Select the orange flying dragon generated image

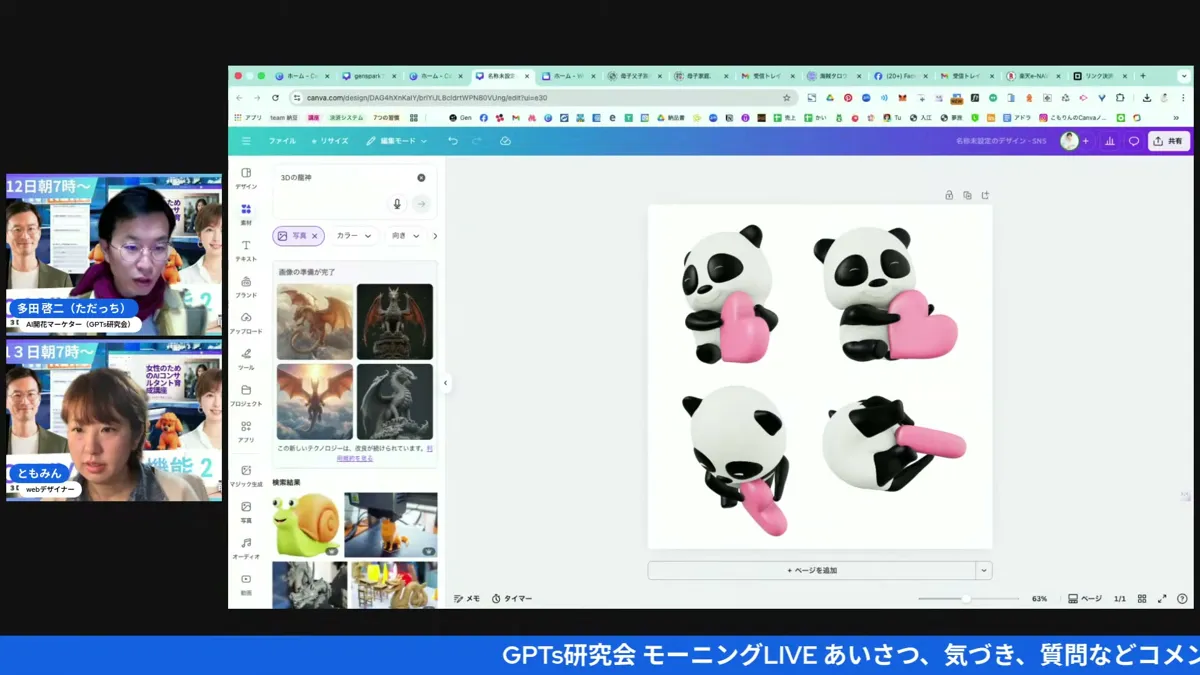315,322
